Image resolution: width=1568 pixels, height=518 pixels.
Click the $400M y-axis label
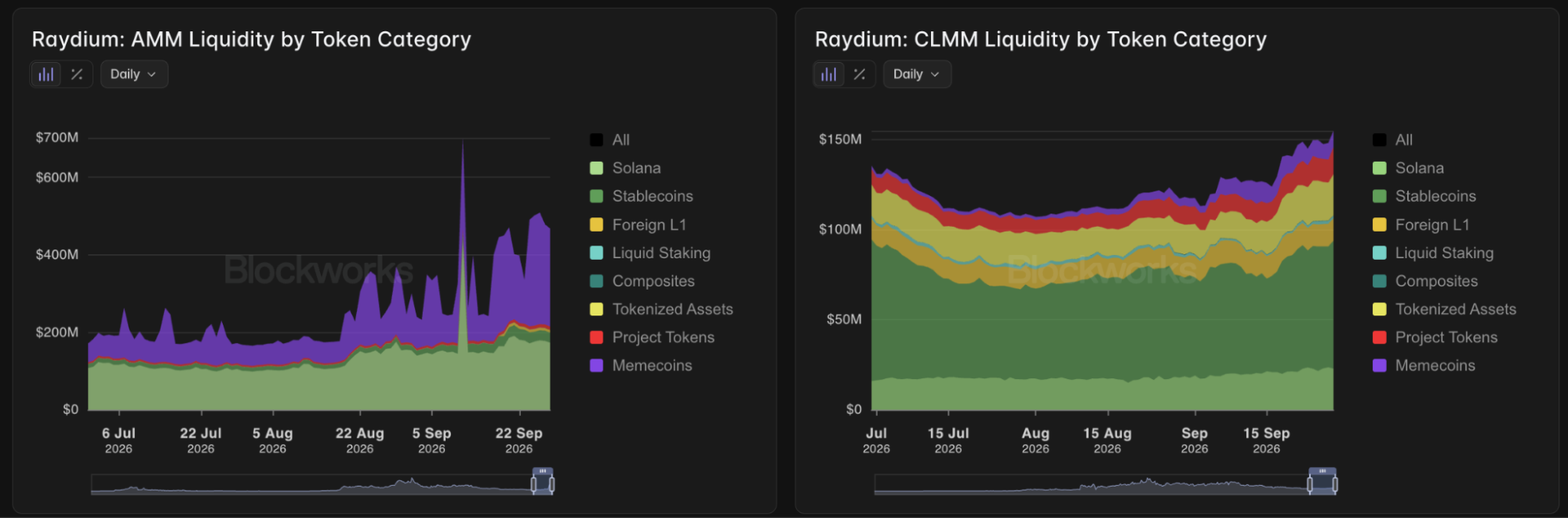click(57, 254)
